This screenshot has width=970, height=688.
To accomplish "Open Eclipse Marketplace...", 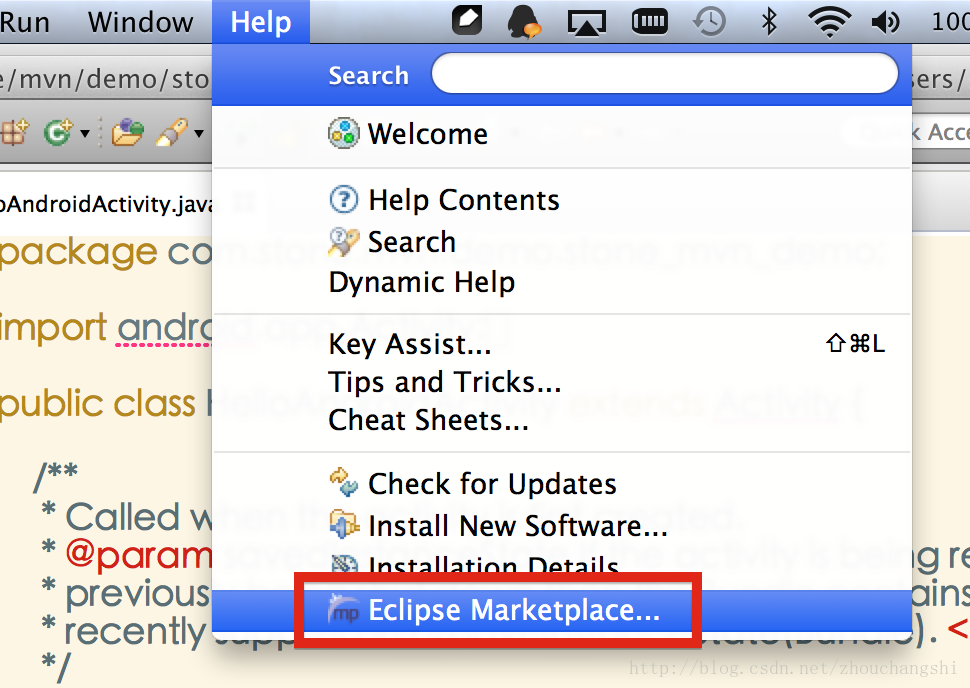I will 562,610.
